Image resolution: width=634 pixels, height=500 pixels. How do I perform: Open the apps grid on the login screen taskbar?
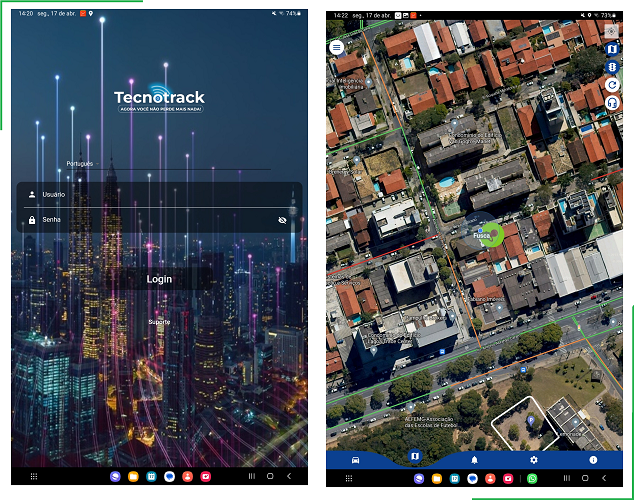coord(34,477)
